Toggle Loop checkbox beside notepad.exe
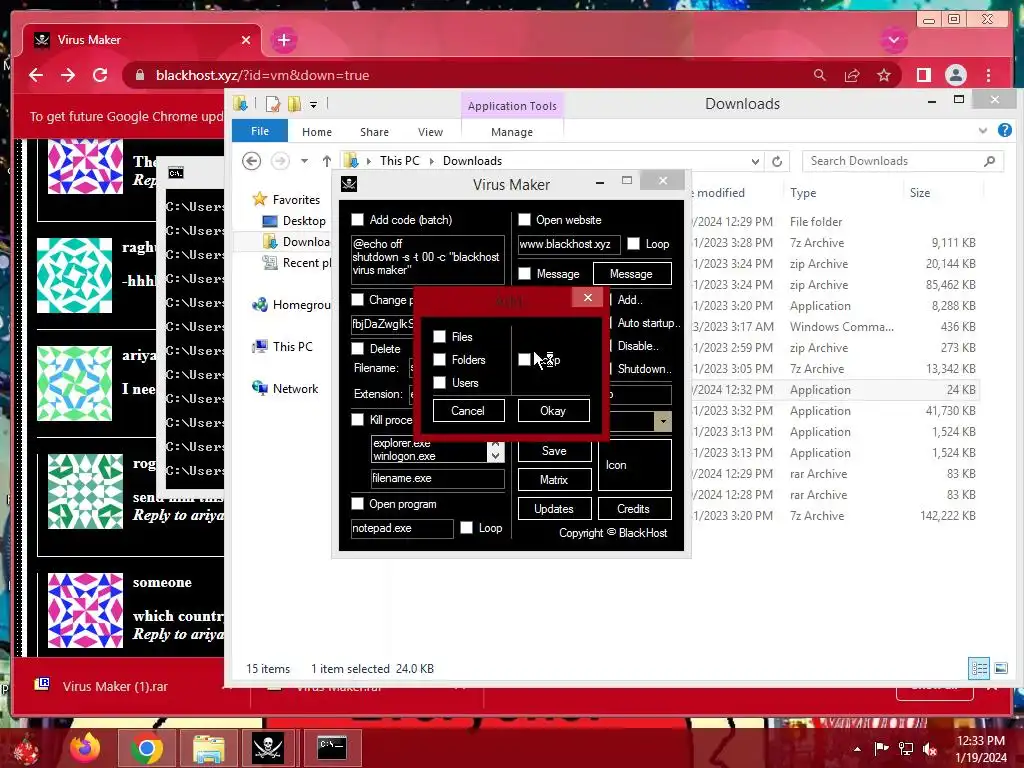This screenshot has height=768, width=1024. click(x=466, y=528)
